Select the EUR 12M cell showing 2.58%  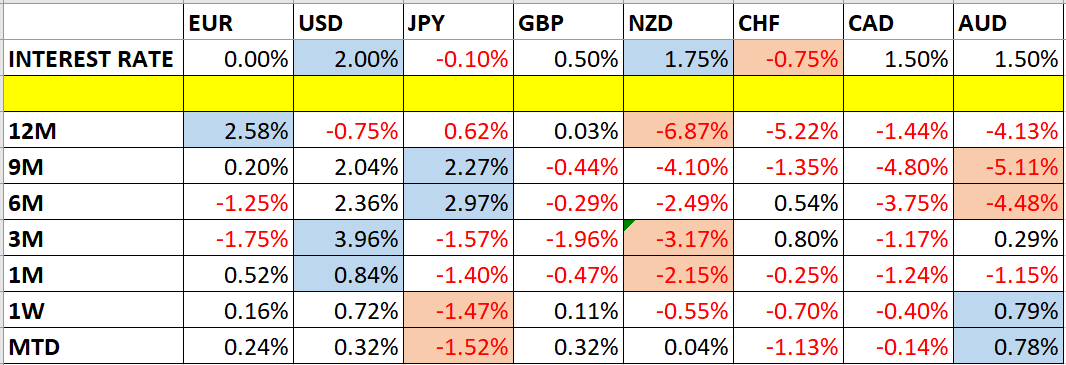point(237,129)
